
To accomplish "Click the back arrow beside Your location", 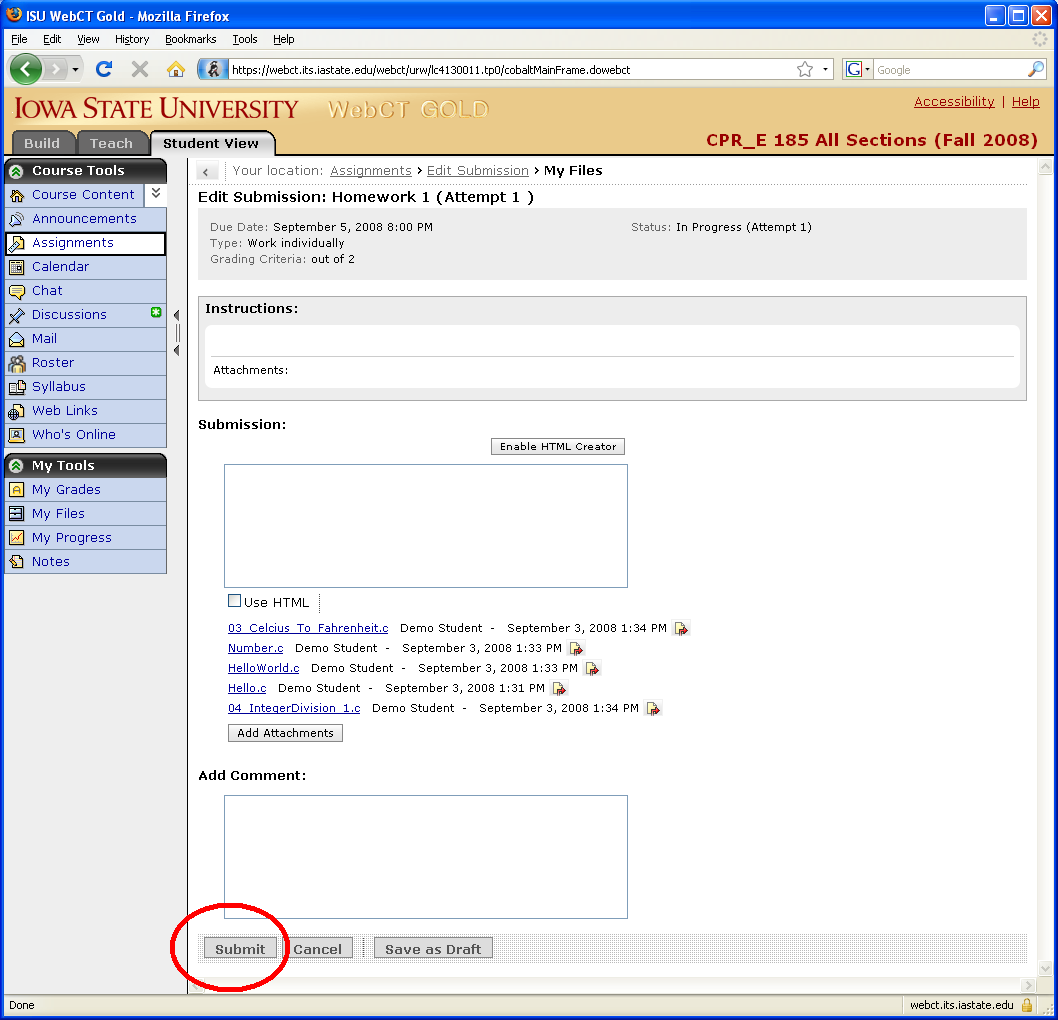I will point(208,172).
